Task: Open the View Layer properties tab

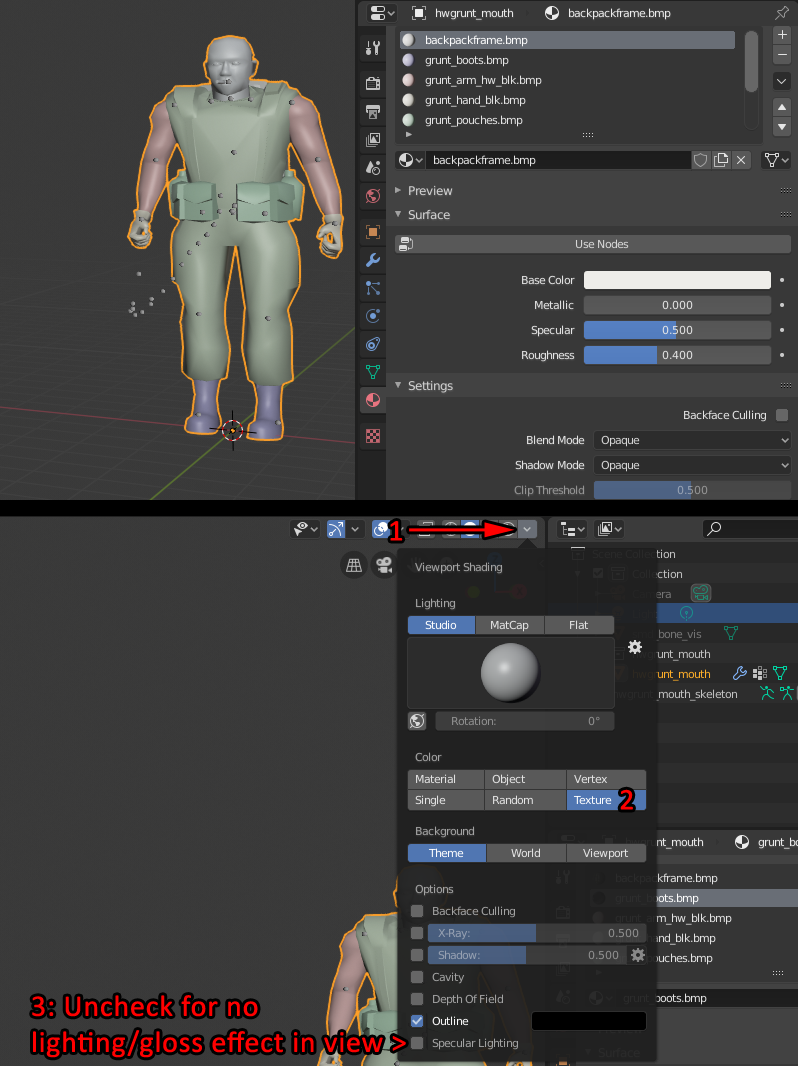Action: click(372, 139)
